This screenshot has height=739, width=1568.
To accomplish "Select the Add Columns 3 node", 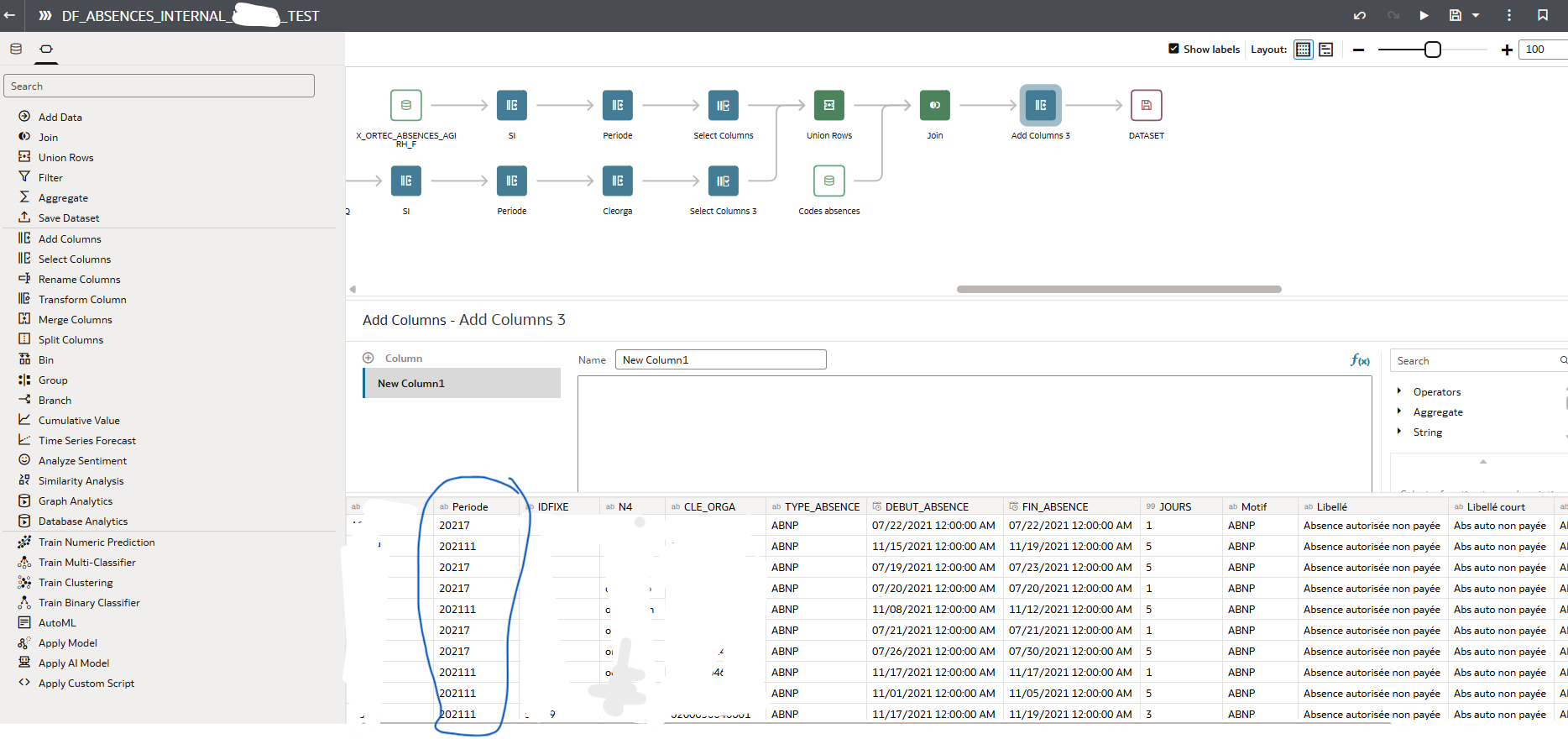I will (1041, 105).
